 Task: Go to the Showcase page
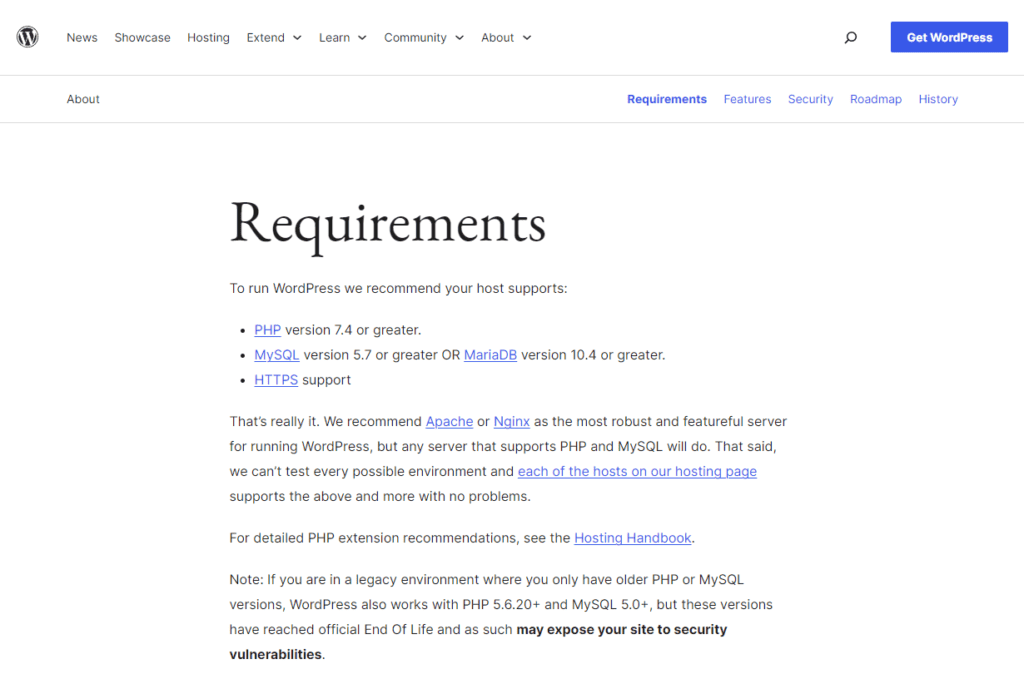tap(142, 37)
